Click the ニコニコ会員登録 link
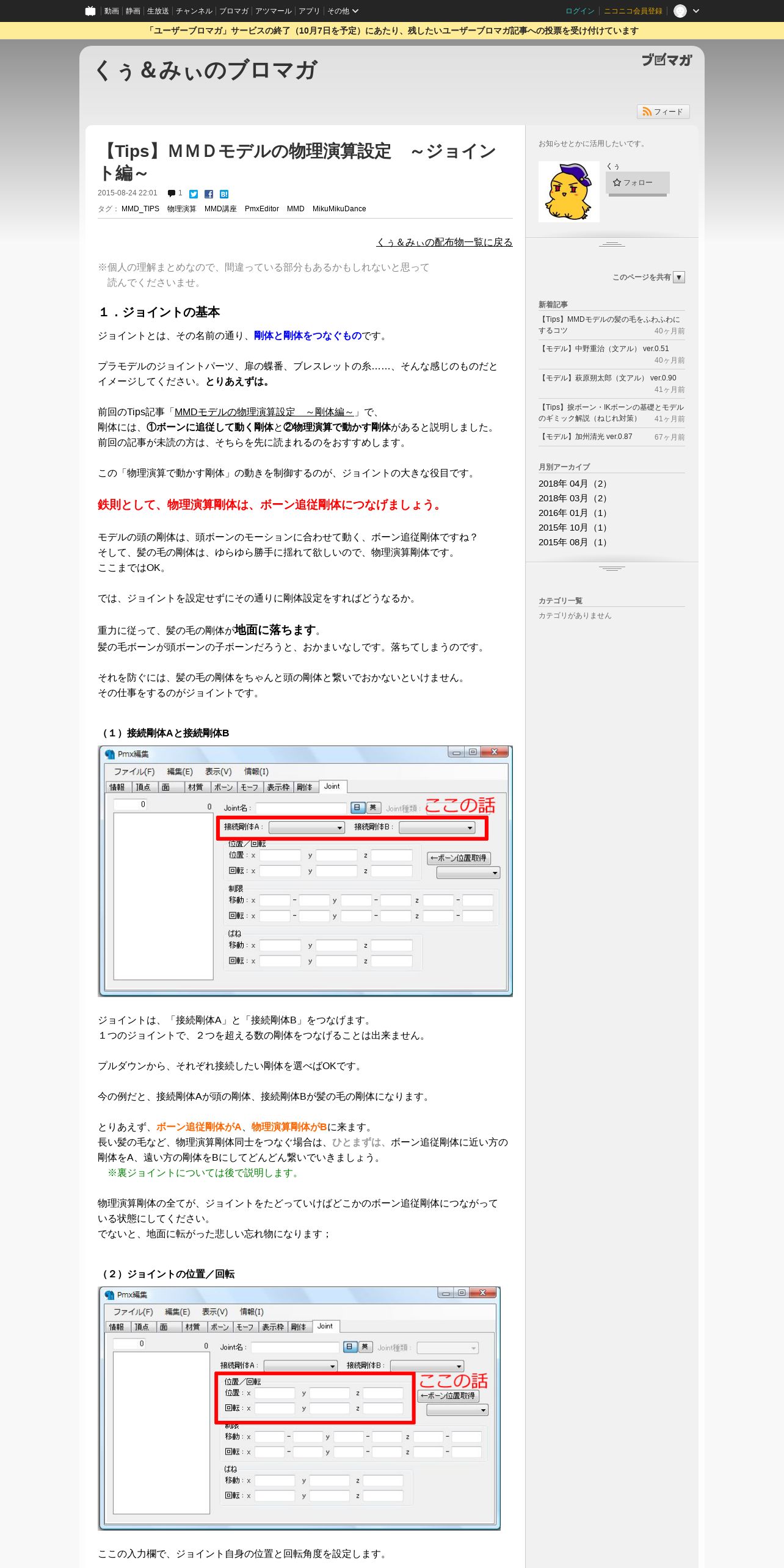Screen dimensions: 784x1568 coord(633,11)
